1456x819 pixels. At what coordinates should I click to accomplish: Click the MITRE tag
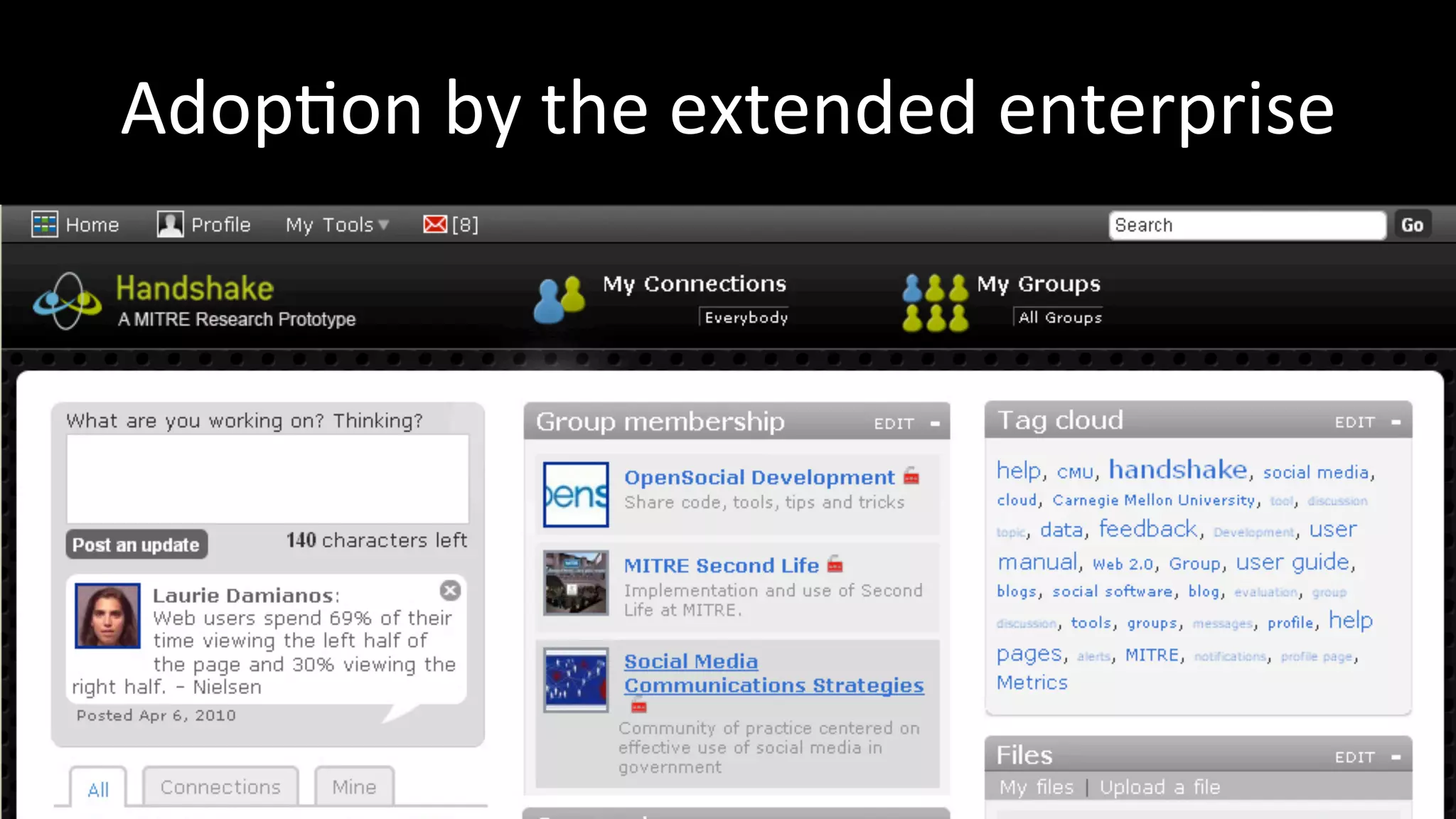(x=1152, y=655)
